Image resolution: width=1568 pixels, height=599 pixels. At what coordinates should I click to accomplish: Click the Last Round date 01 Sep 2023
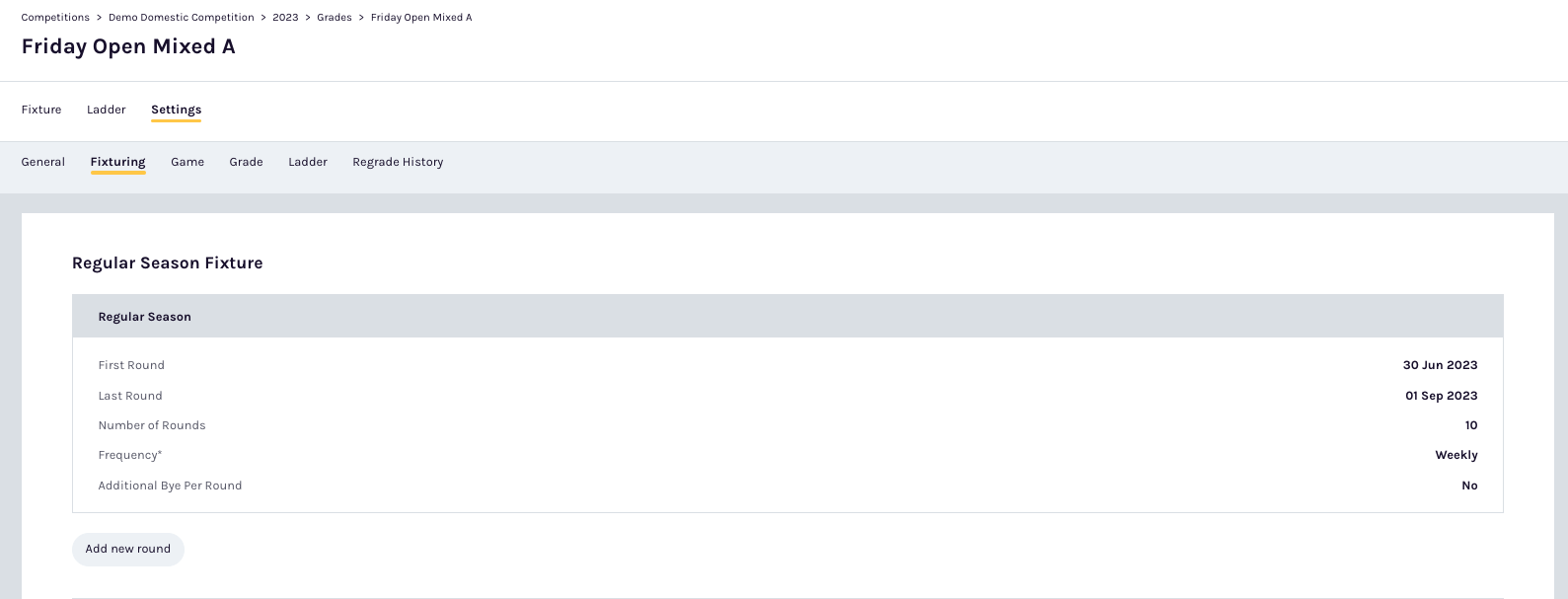coord(1441,396)
